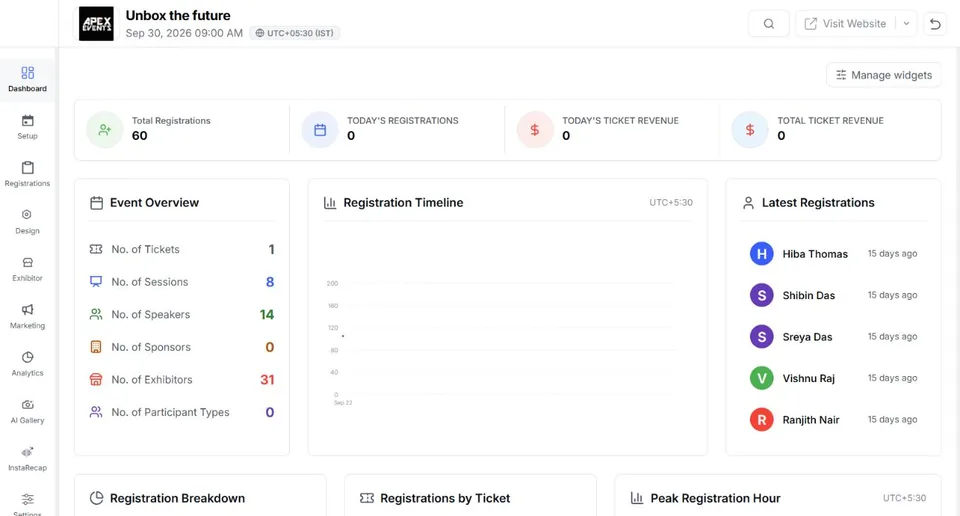The image size is (960, 516).
Task: Click the Registrations by Ticket icon
Action: pos(367,498)
